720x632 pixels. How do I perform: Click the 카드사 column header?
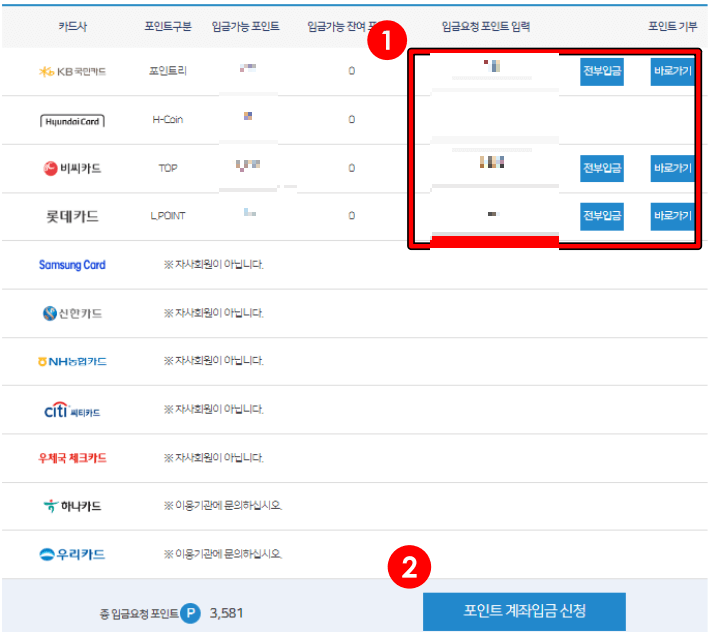click(x=73, y=27)
